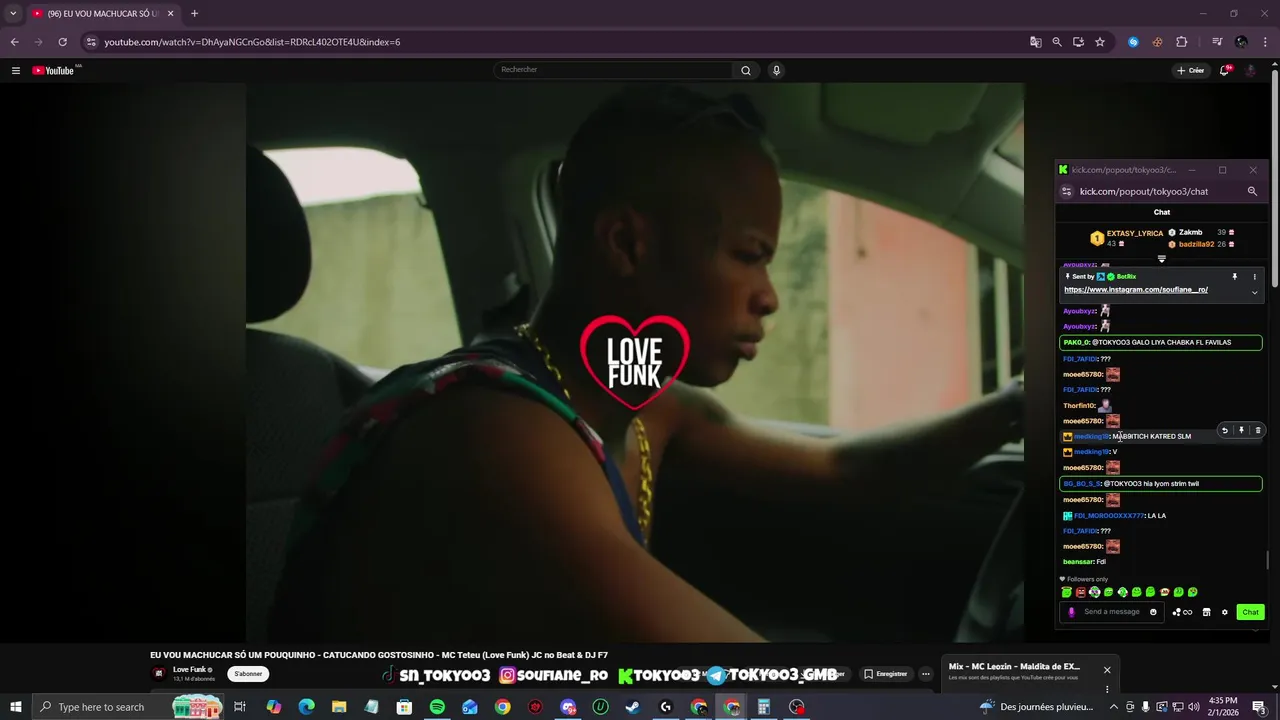Open the Kick gift shop icon
This screenshot has width=1280, height=720.
click(1206, 612)
